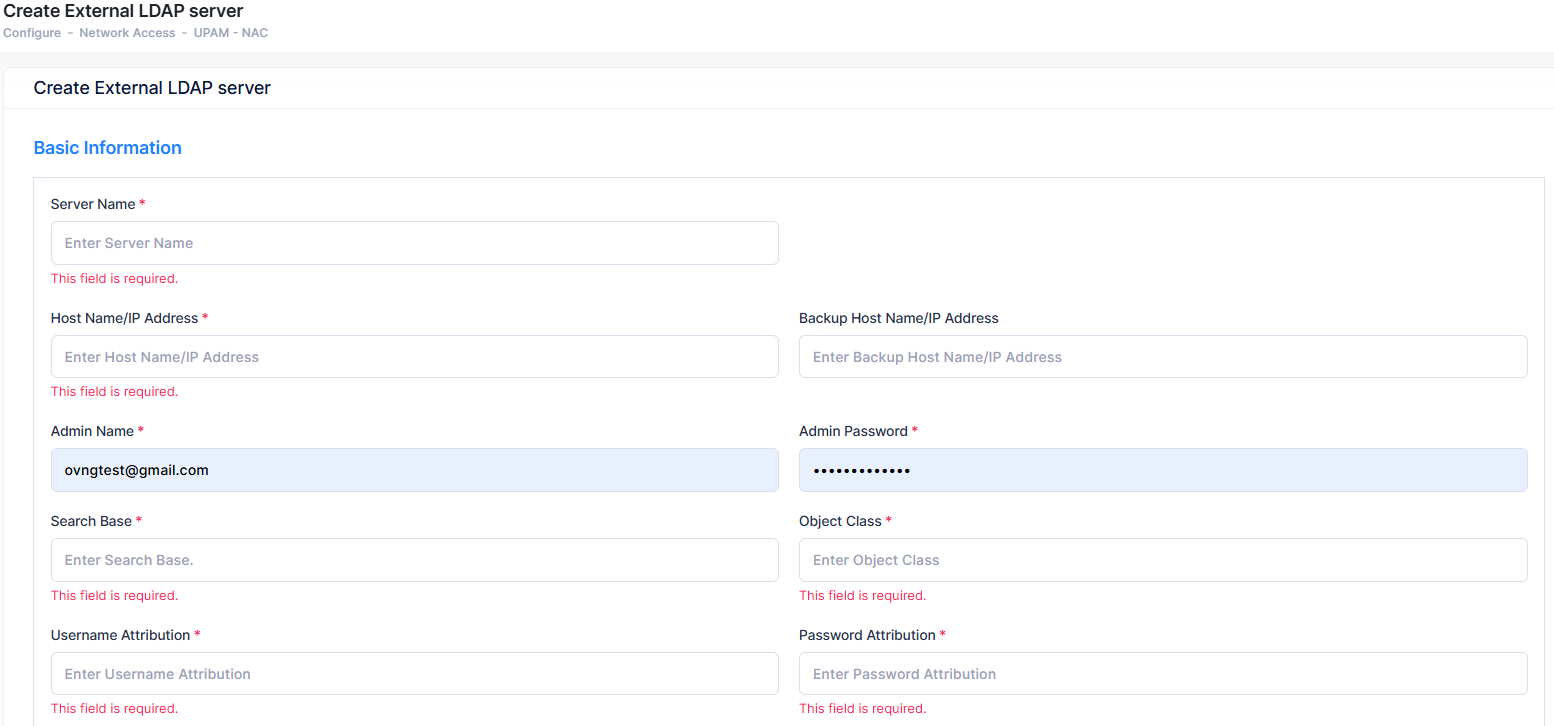1554x726 pixels.
Task: Open the Network Access breadcrumb link
Action: pyautogui.click(x=127, y=32)
